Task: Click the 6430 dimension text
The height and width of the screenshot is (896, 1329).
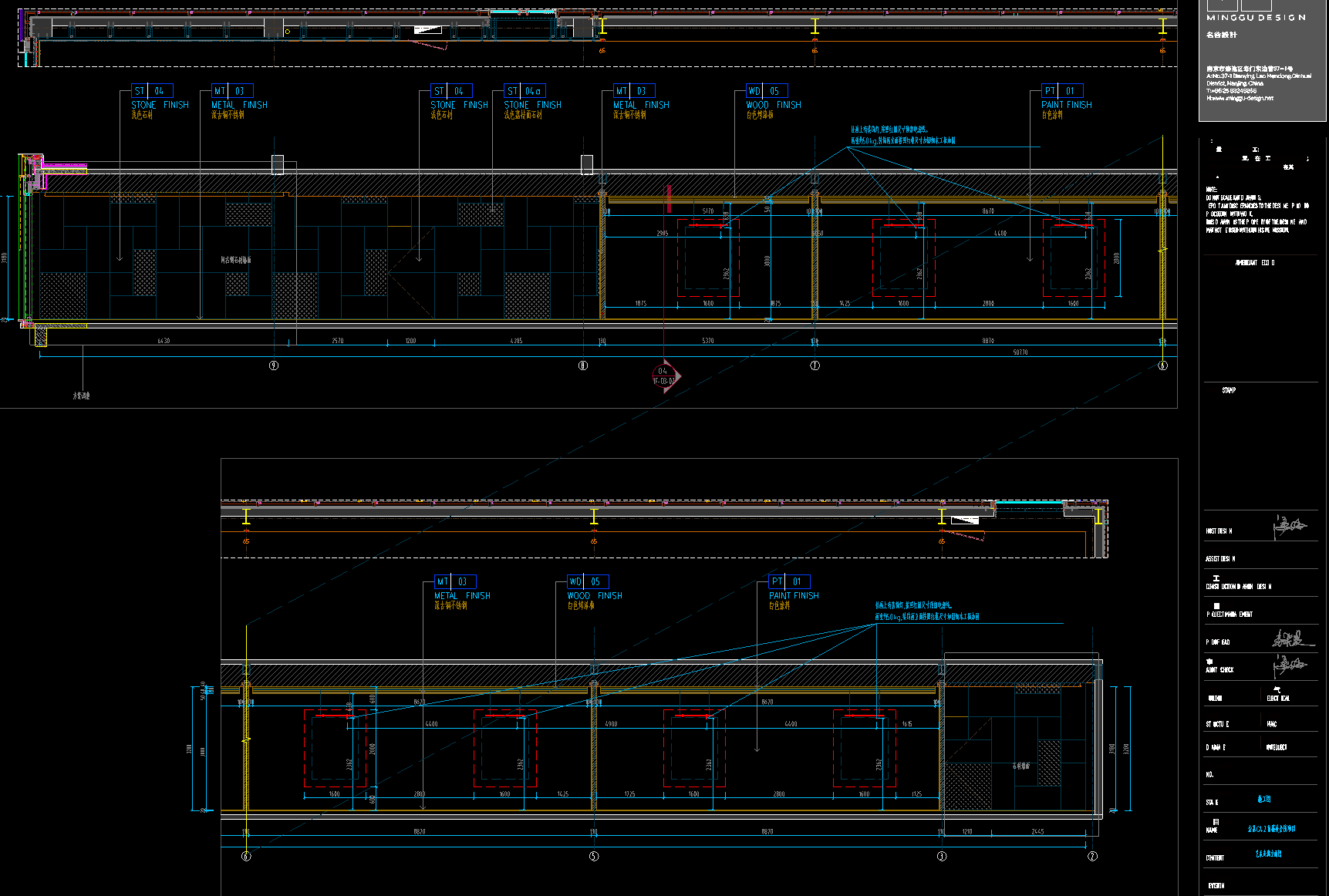Action: (x=164, y=341)
